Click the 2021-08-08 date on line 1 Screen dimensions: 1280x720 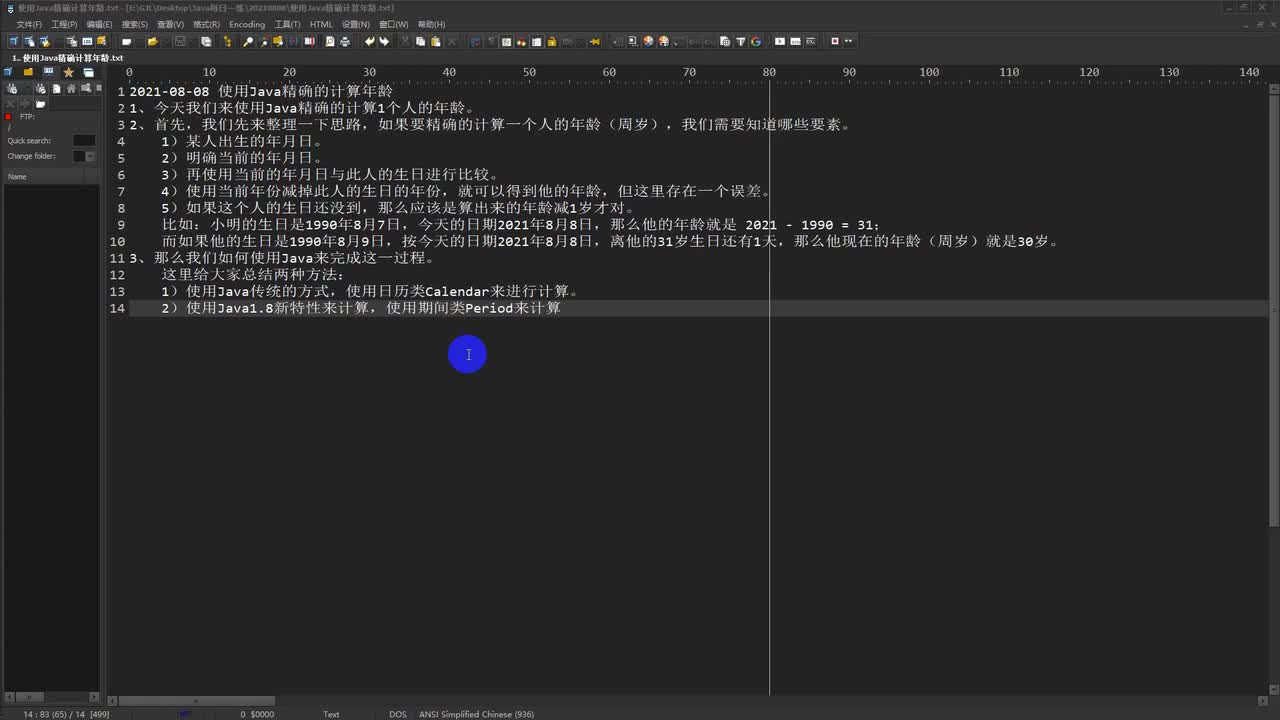169,91
